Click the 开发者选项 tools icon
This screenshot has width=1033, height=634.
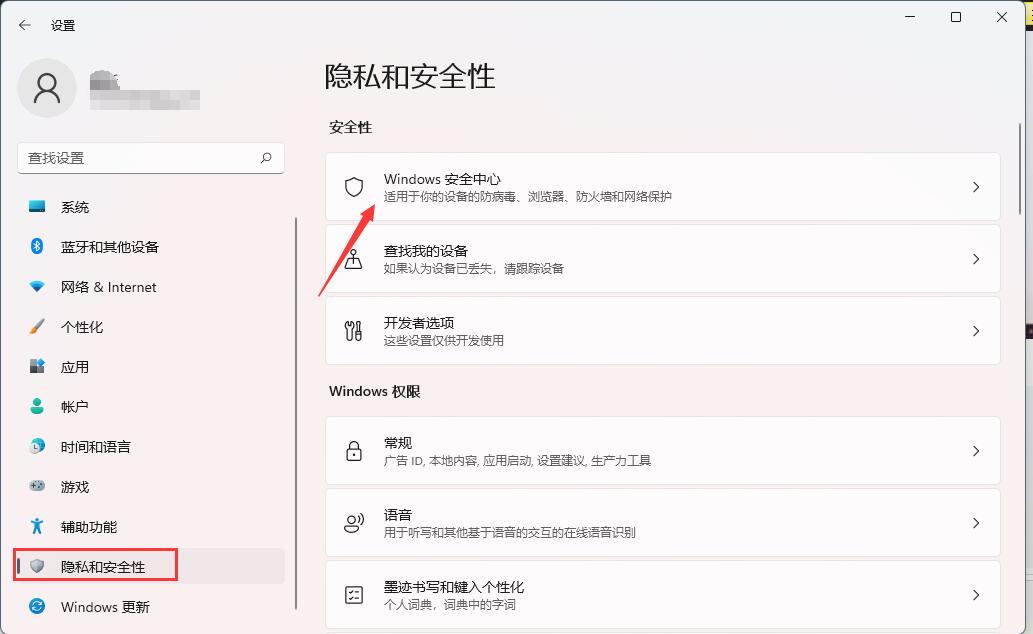click(354, 331)
